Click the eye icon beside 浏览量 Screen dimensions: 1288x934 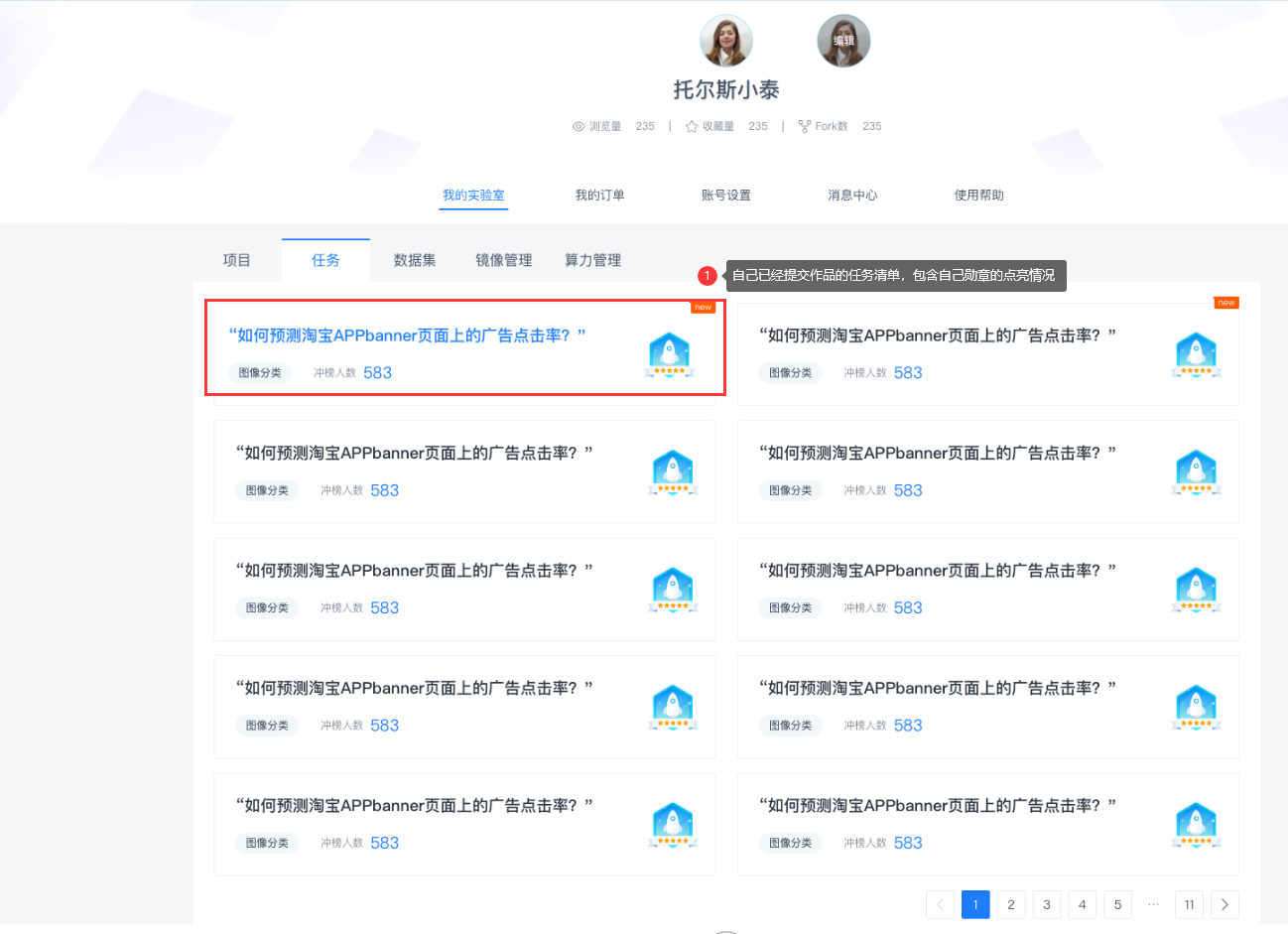579,126
